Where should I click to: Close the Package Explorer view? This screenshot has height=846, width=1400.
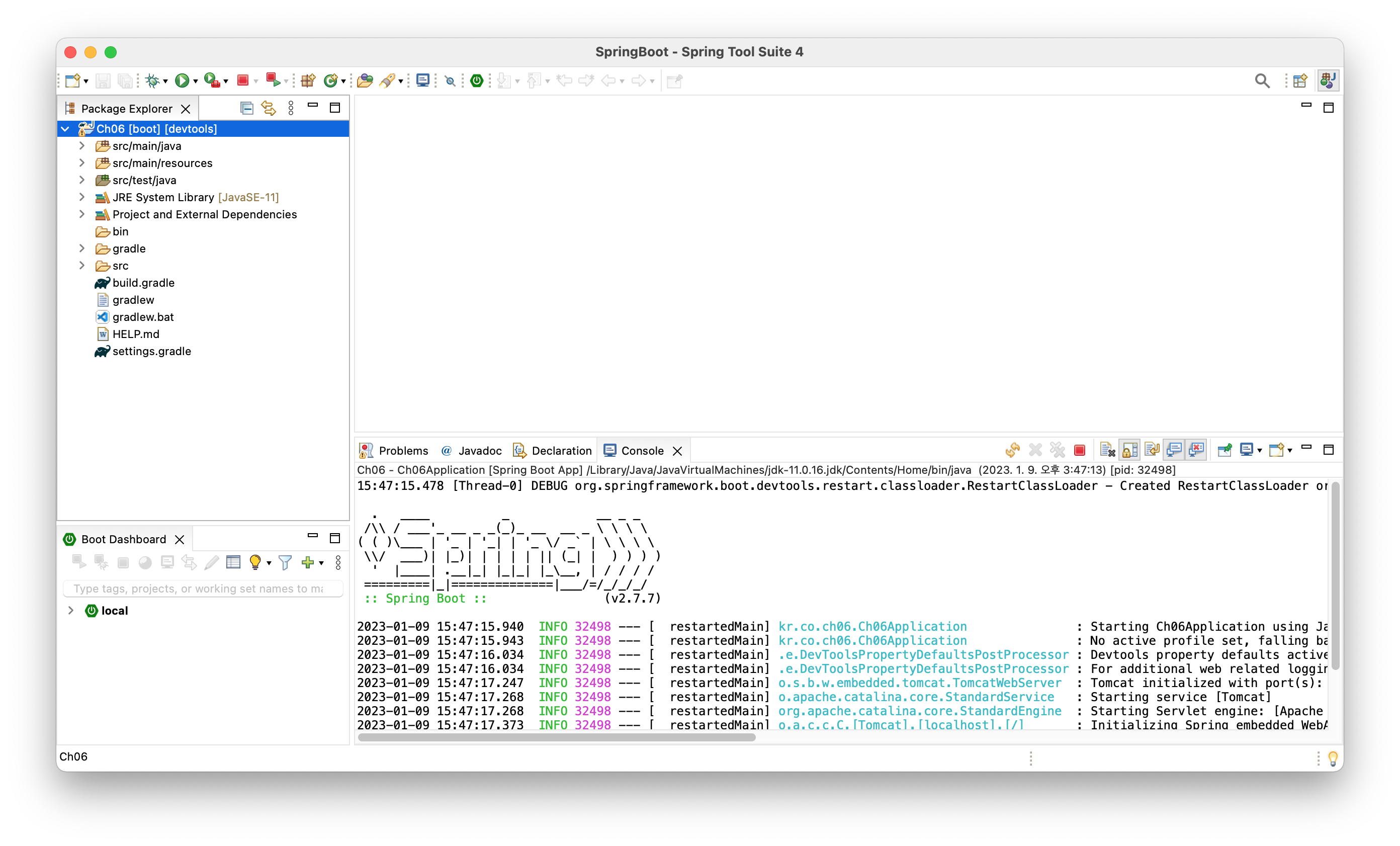click(x=185, y=109)
